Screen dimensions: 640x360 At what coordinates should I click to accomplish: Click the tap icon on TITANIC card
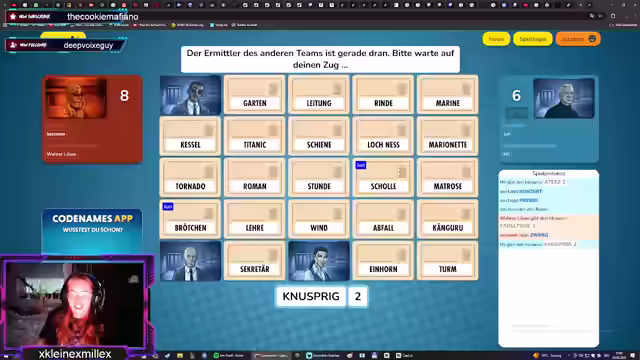tap(273, 130)
